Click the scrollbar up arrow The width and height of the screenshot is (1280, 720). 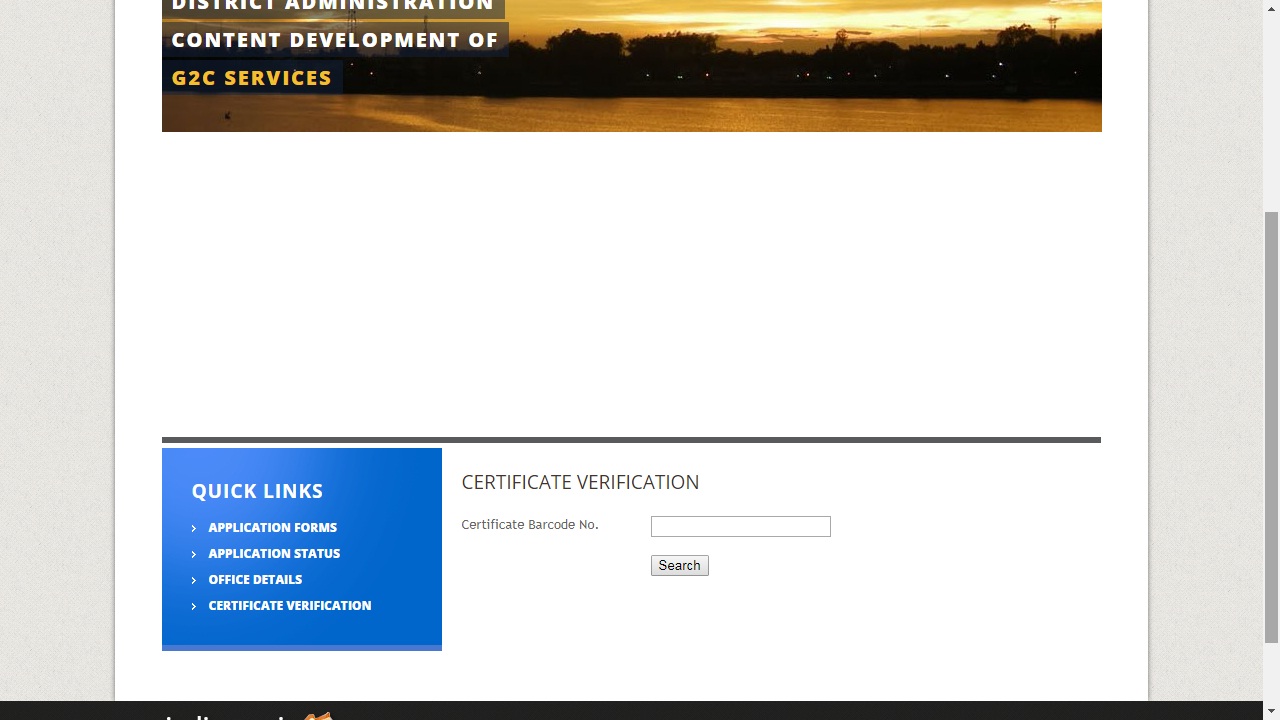[x=1271, y=8]
